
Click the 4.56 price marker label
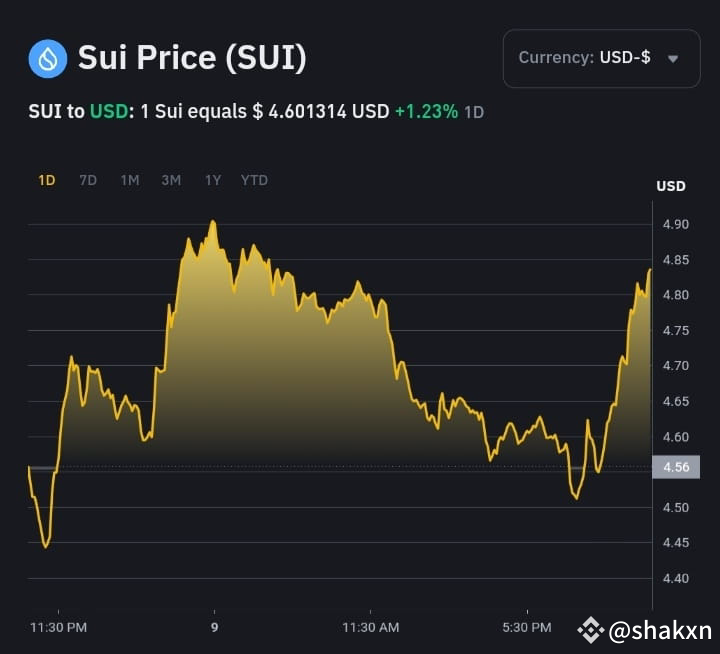(676, 467)
